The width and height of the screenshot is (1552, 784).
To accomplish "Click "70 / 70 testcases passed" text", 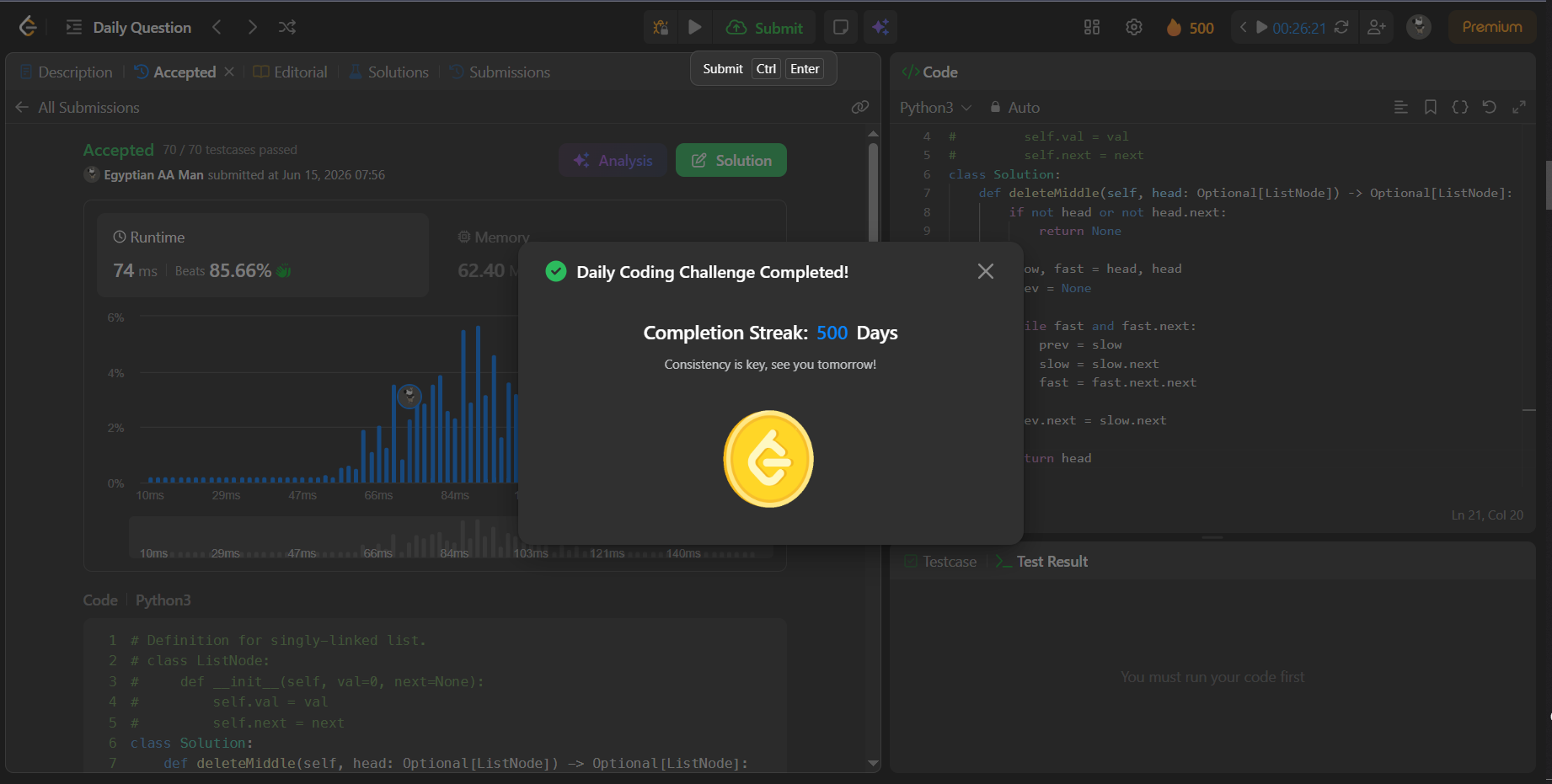I will (230, 150).
